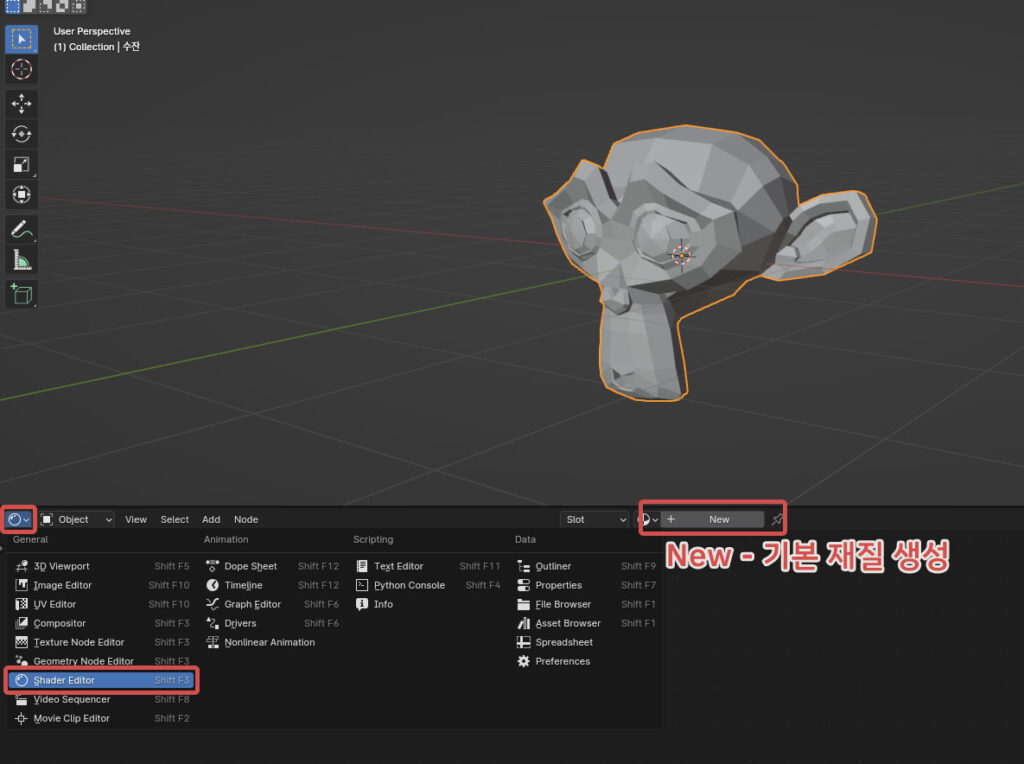The height and width of the screenshot is (764, 1024).
Task: Choose the Measure tool
Action: (21, 260)
